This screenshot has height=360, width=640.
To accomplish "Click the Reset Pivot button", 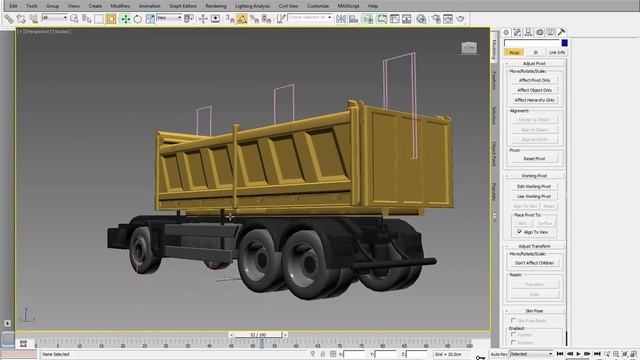I will (x=534, y=158).
